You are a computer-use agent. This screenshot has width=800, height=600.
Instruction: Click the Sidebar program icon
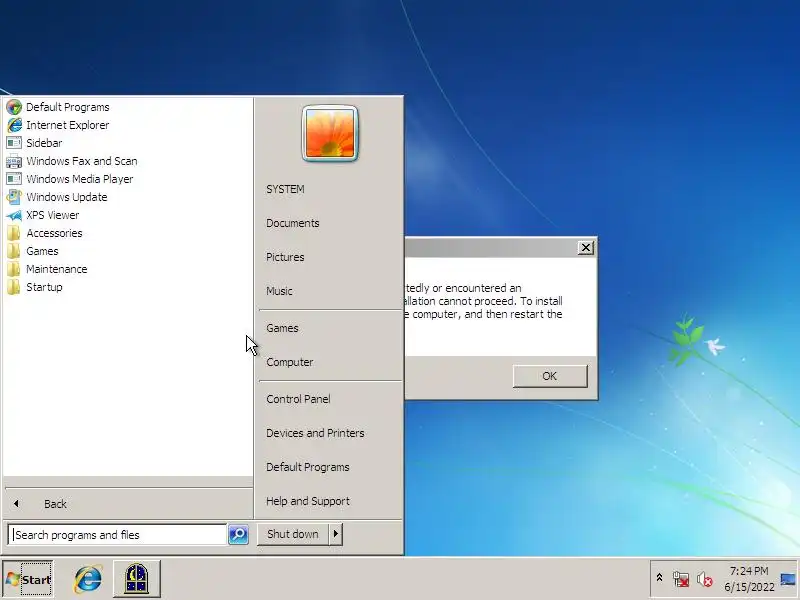click(14, 143)
